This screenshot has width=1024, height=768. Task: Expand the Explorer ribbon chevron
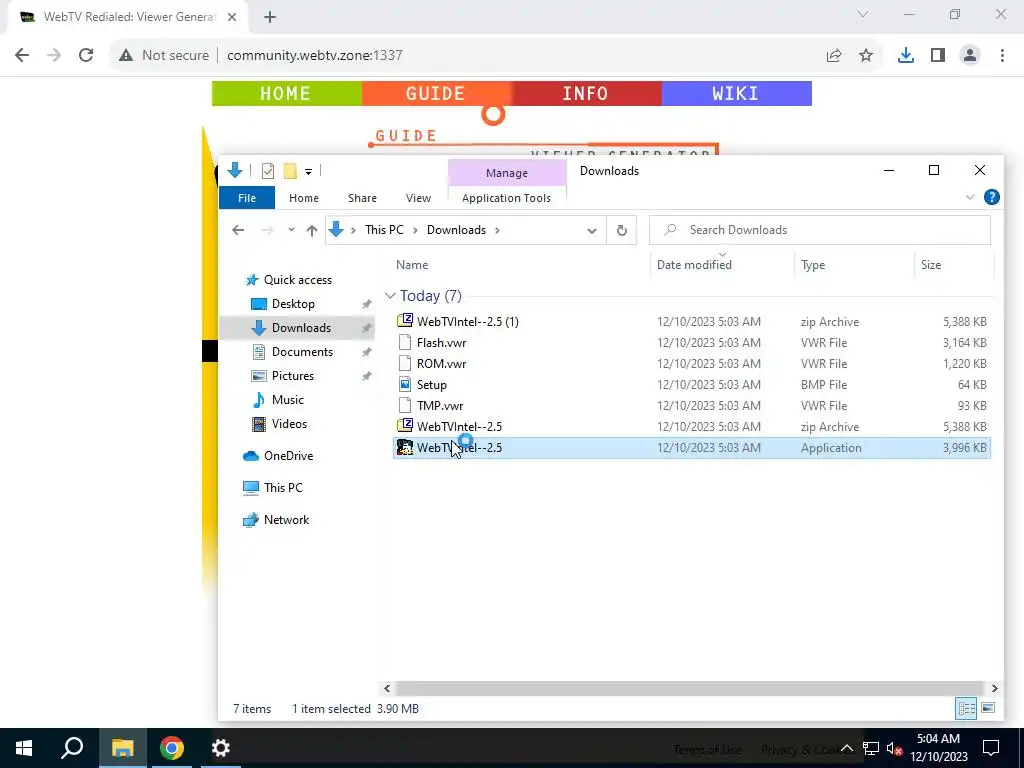(970, 197)
